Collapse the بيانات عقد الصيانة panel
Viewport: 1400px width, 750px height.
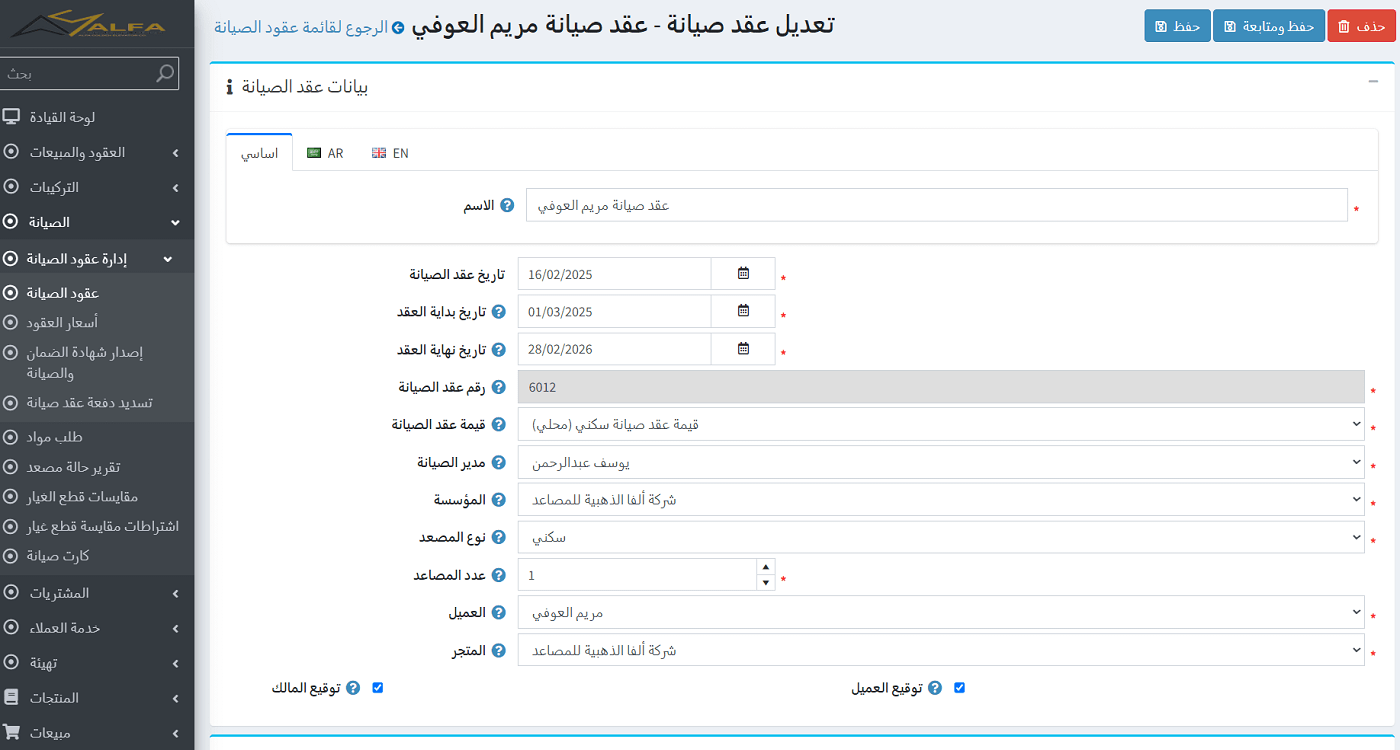pyautogui.click(x=1373, y=82)
